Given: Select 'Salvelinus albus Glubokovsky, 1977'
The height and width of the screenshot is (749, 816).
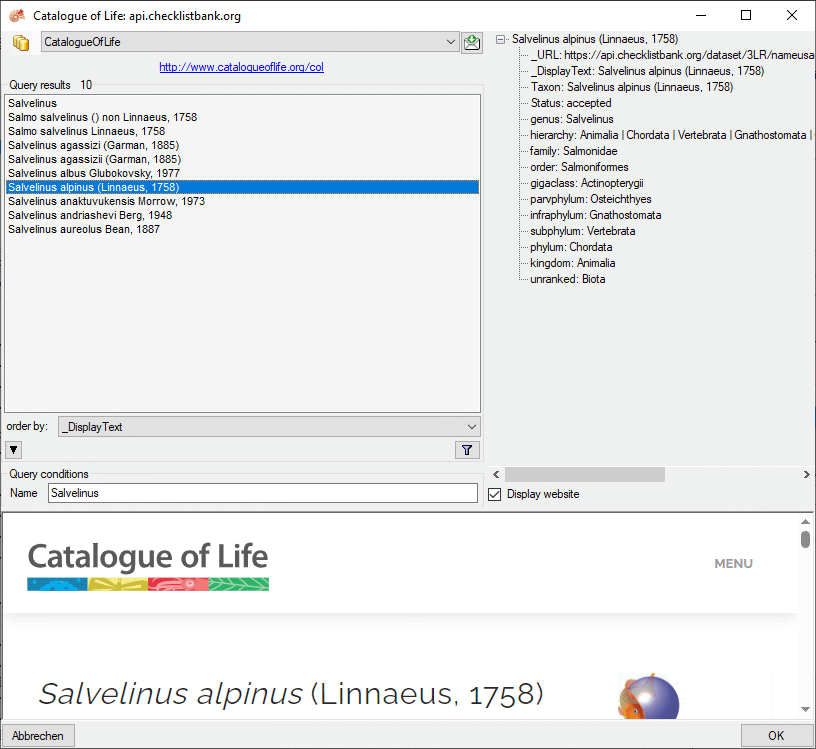Looking at the screenshot, I should click(x=243, y=173).
